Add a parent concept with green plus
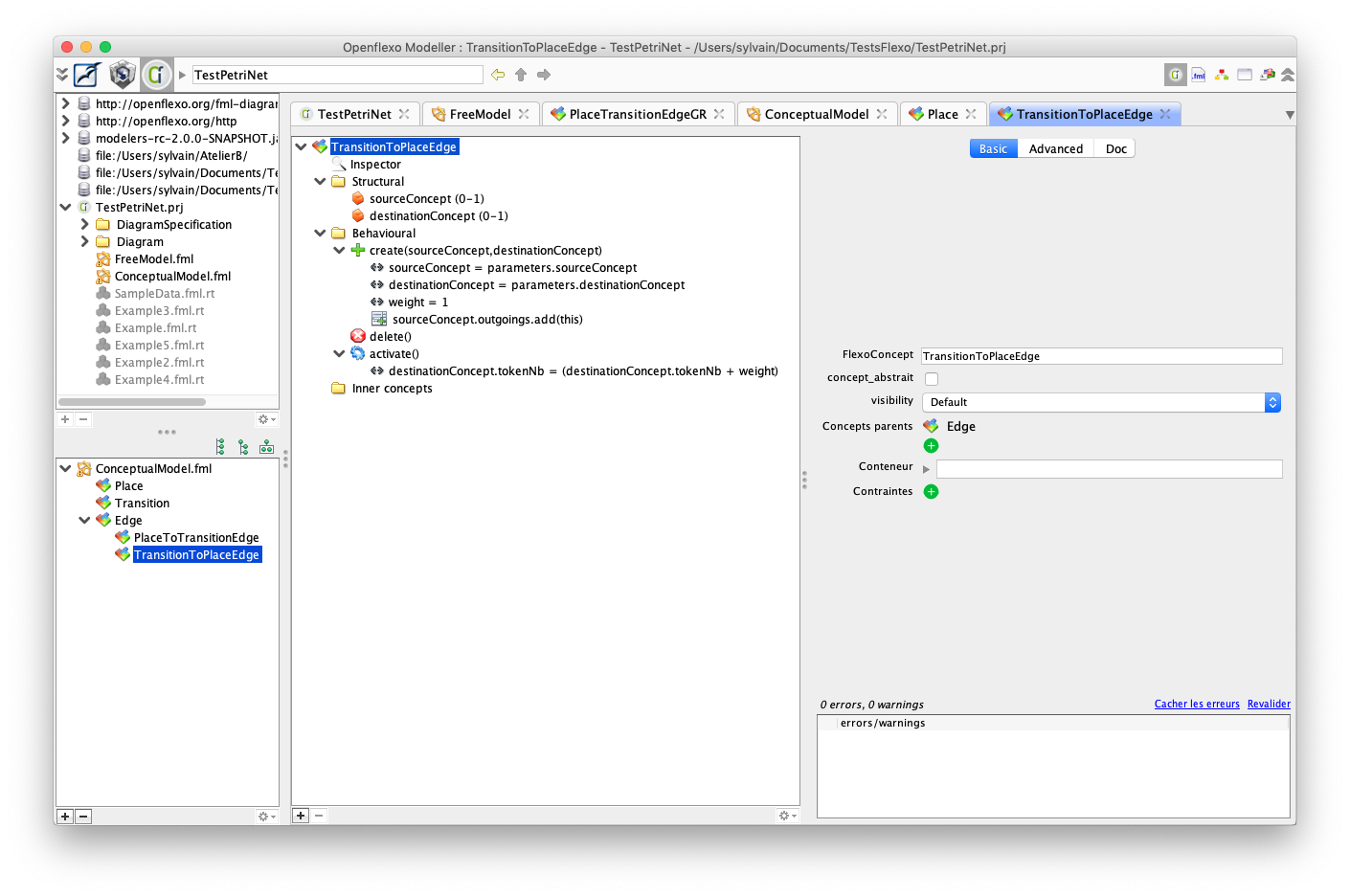 [x=931, y=446]
